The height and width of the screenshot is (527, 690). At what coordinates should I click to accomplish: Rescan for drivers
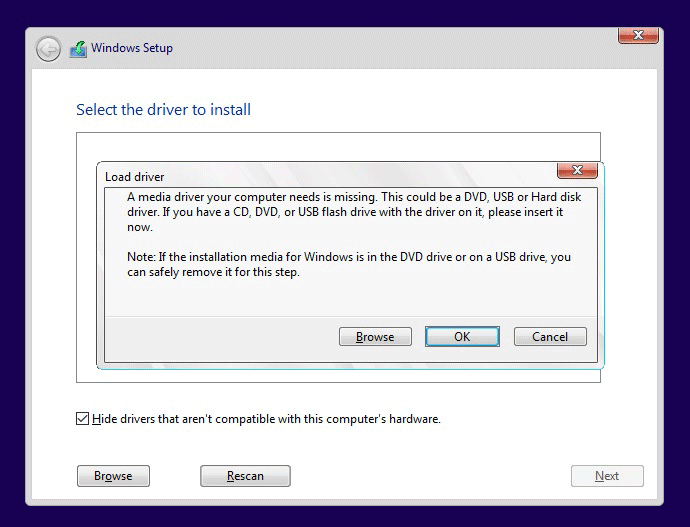coord(245,476)
